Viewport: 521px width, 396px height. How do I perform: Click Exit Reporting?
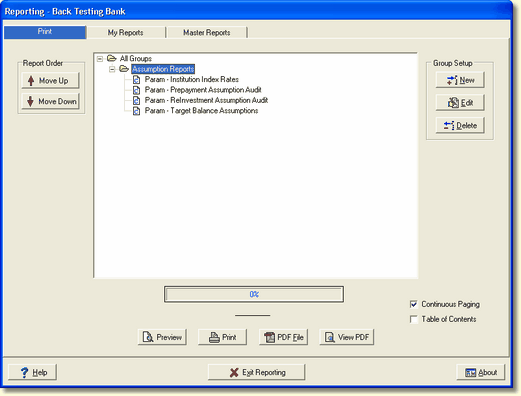coord(256,372)
